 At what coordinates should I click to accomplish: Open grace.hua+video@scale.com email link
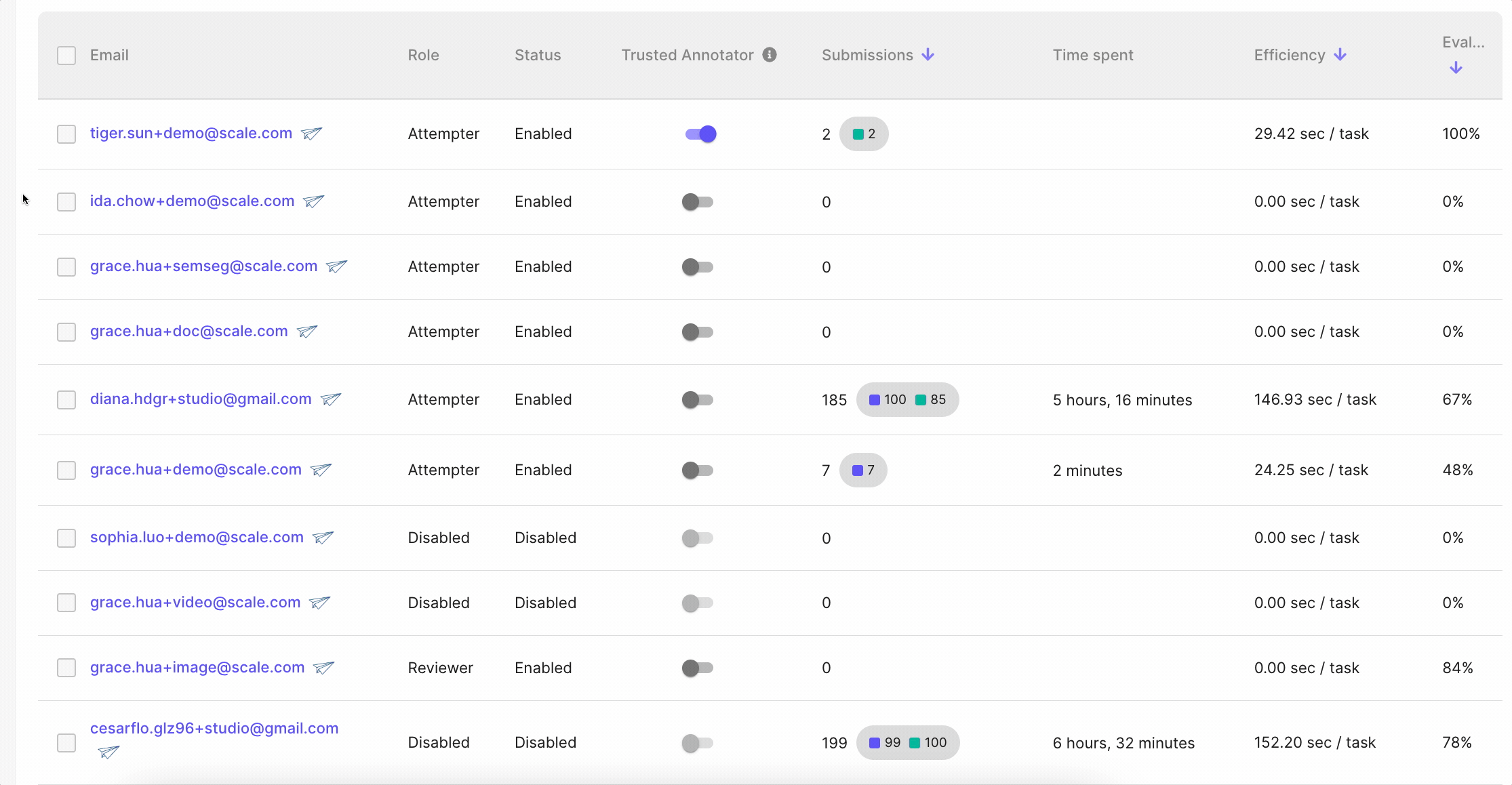[x=195, y=603]
